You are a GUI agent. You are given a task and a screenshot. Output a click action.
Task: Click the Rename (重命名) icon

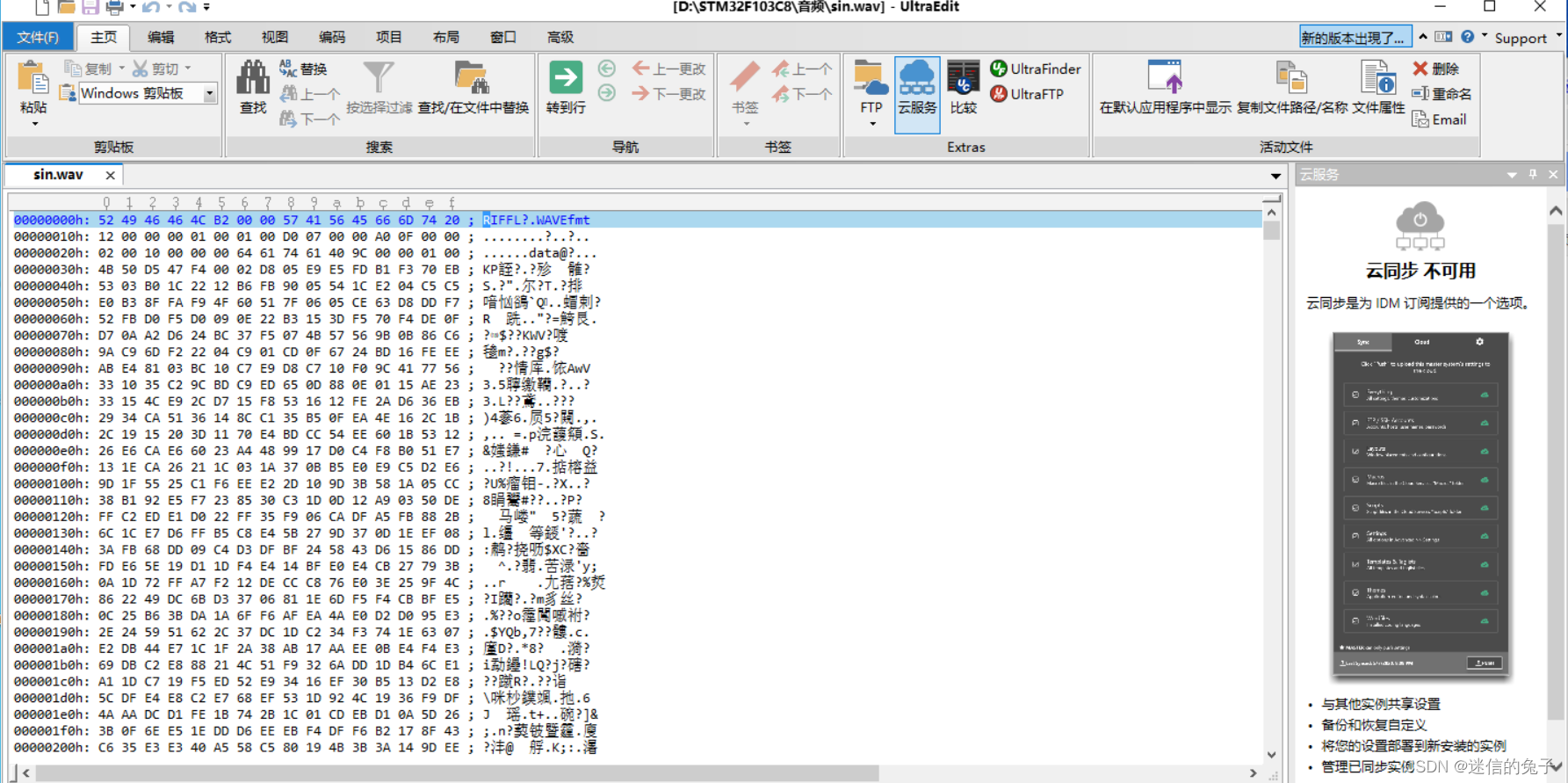pos(1420,93)
